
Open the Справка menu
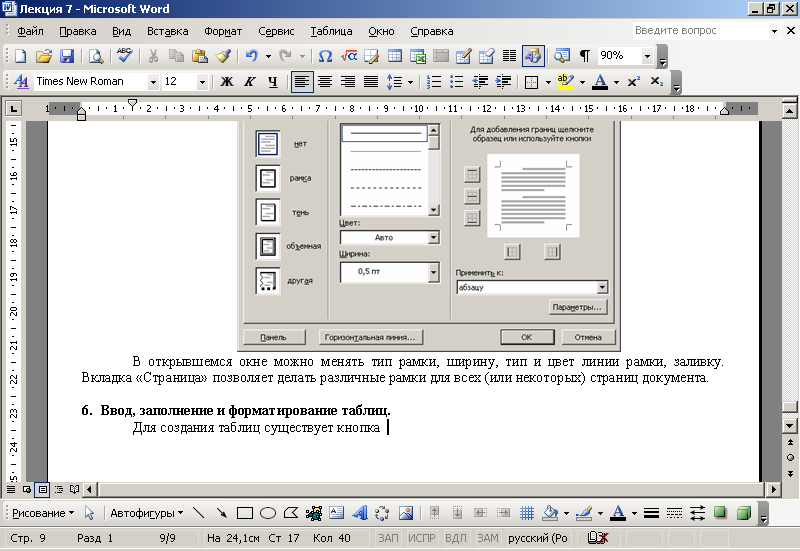(432, 31)
